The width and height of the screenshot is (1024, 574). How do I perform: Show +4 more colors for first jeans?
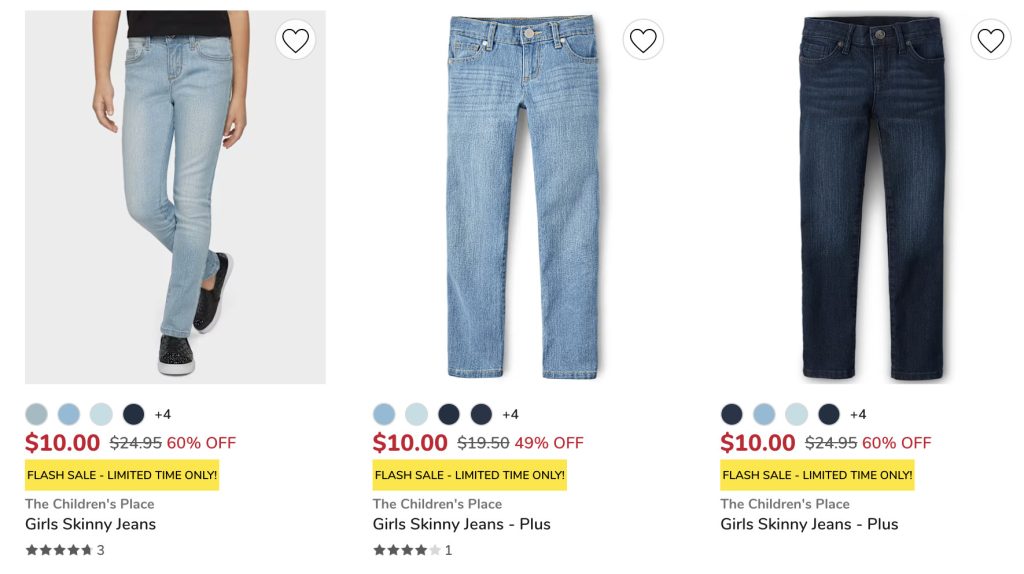pyautogui.click(x=163, y=414)
